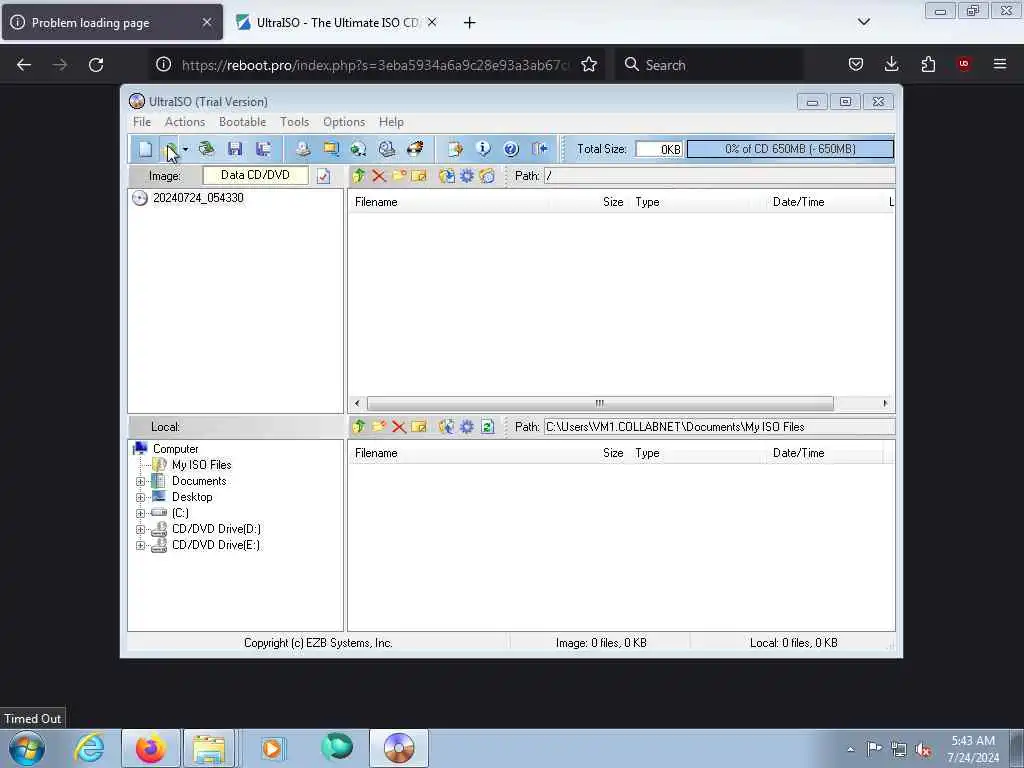The image size is (1024, 768).
Task: Click the red X delete icon in Local pane toolbar
Action: (399, 427)
